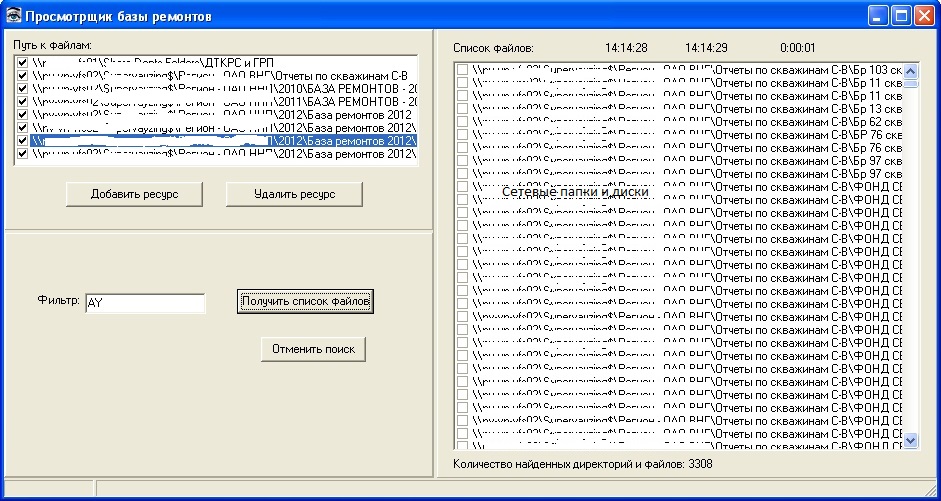Image resolution: width=941 pixels, height=501 pixels.
Task: Click the elapsed time 0:00:01
Action: coord(798,48)
